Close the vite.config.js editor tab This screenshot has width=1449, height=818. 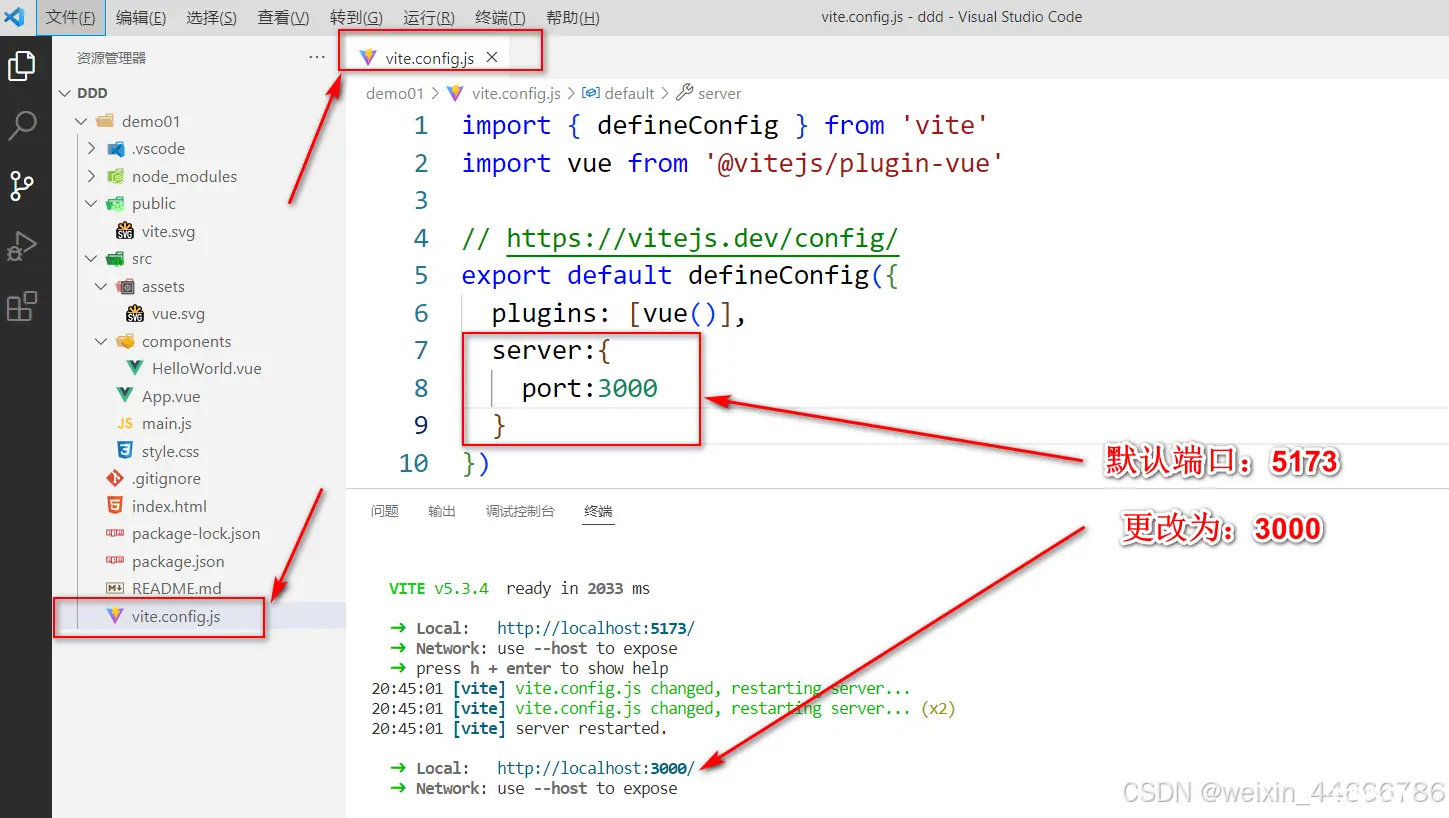pos(491,58)
